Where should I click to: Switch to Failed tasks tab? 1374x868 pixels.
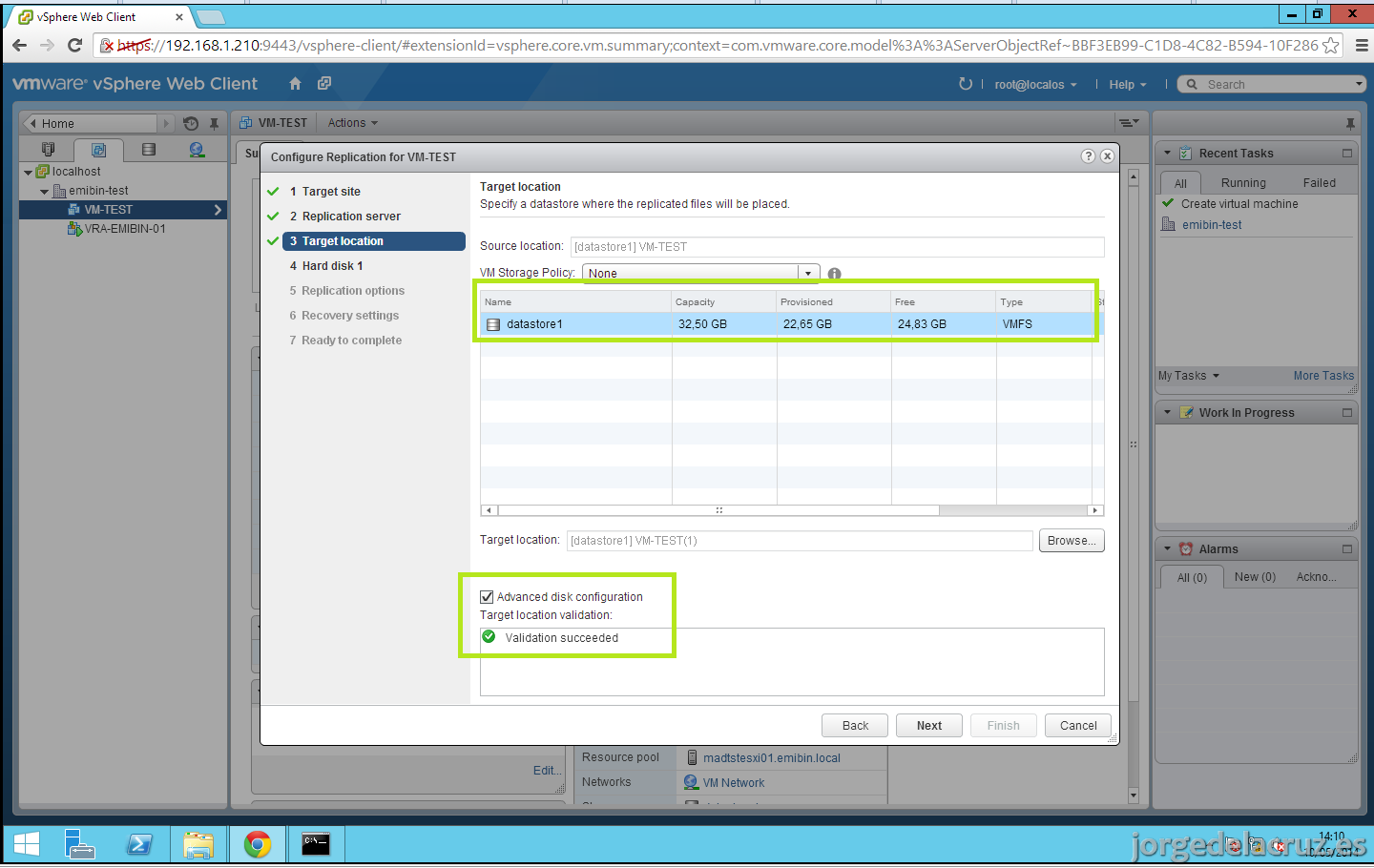click(x=1320, y=183)
